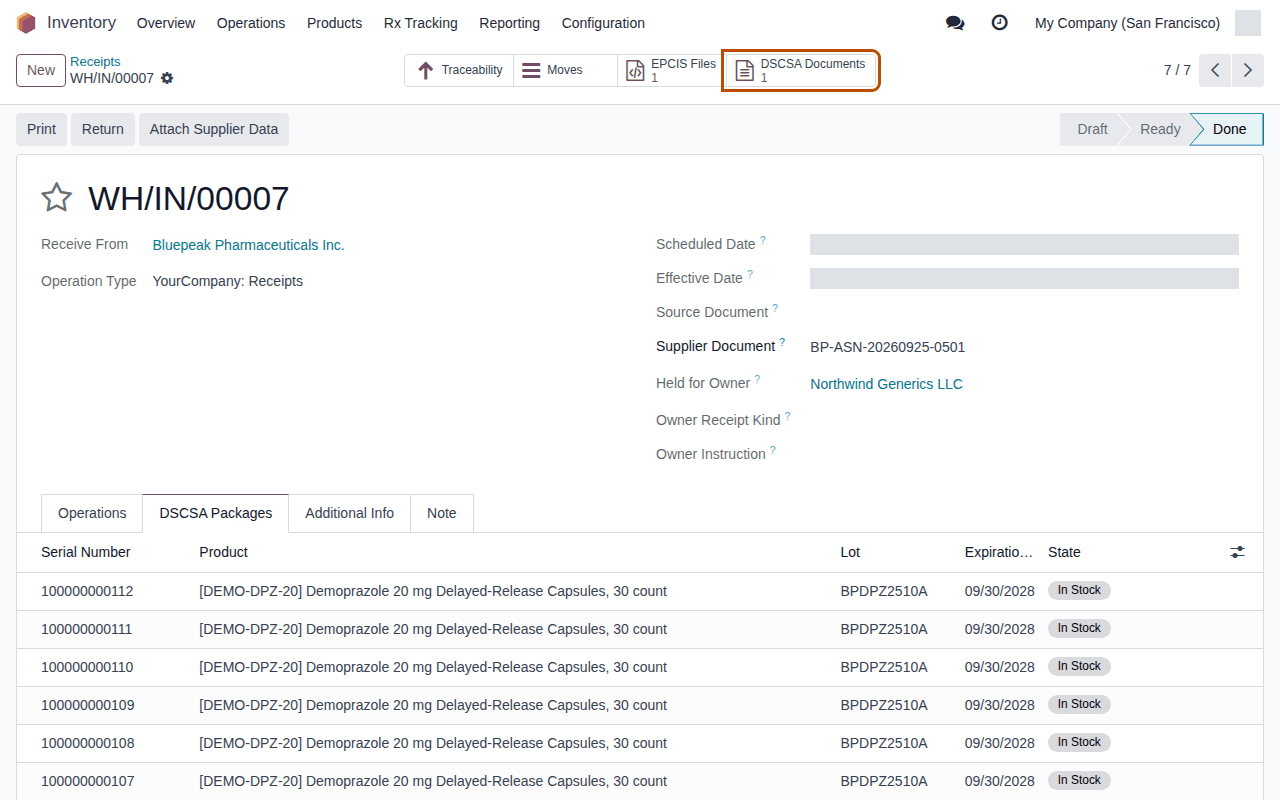Viewport: 1280px width, 800px height.
Task: Click Attach Supplier Data button
Action: (x=214, y=129)
